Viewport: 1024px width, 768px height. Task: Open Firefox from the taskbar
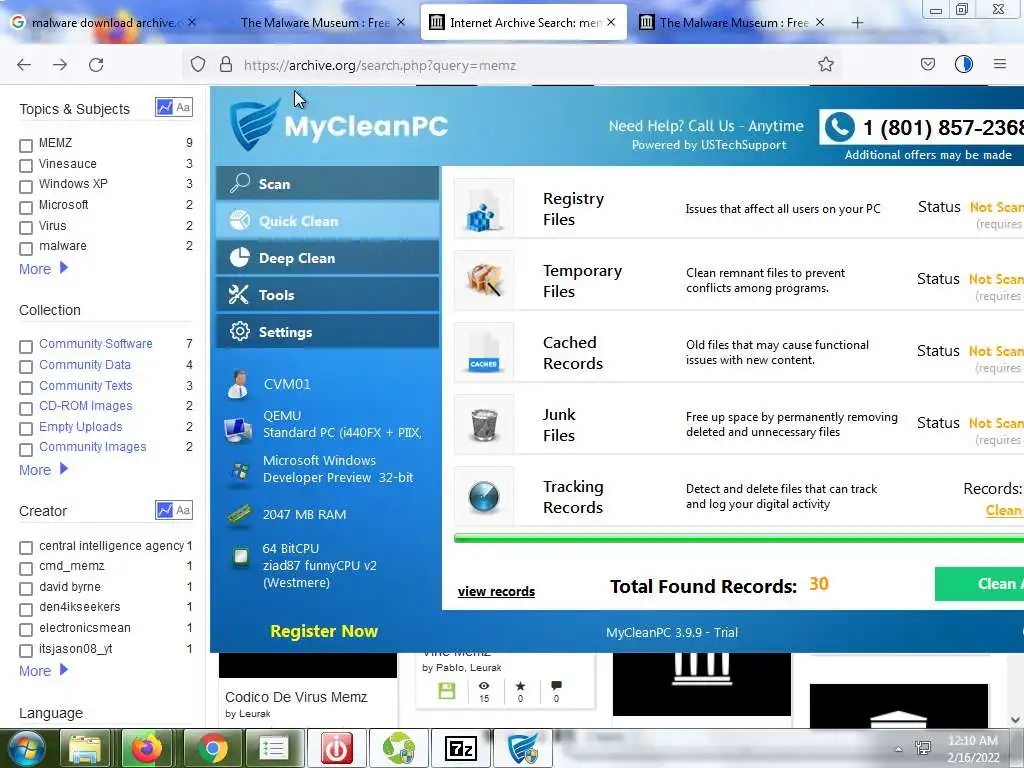(x=146, y=748)
